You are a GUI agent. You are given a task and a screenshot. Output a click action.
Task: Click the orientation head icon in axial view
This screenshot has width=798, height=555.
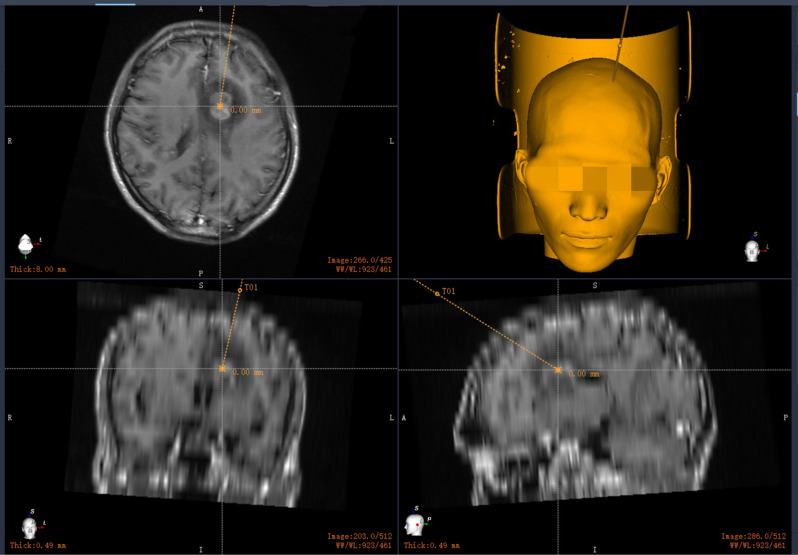pyautogui.click(x=25, y=245)
